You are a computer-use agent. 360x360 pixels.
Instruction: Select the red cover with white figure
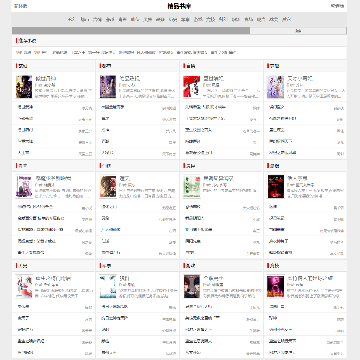(x=192, y=87)
